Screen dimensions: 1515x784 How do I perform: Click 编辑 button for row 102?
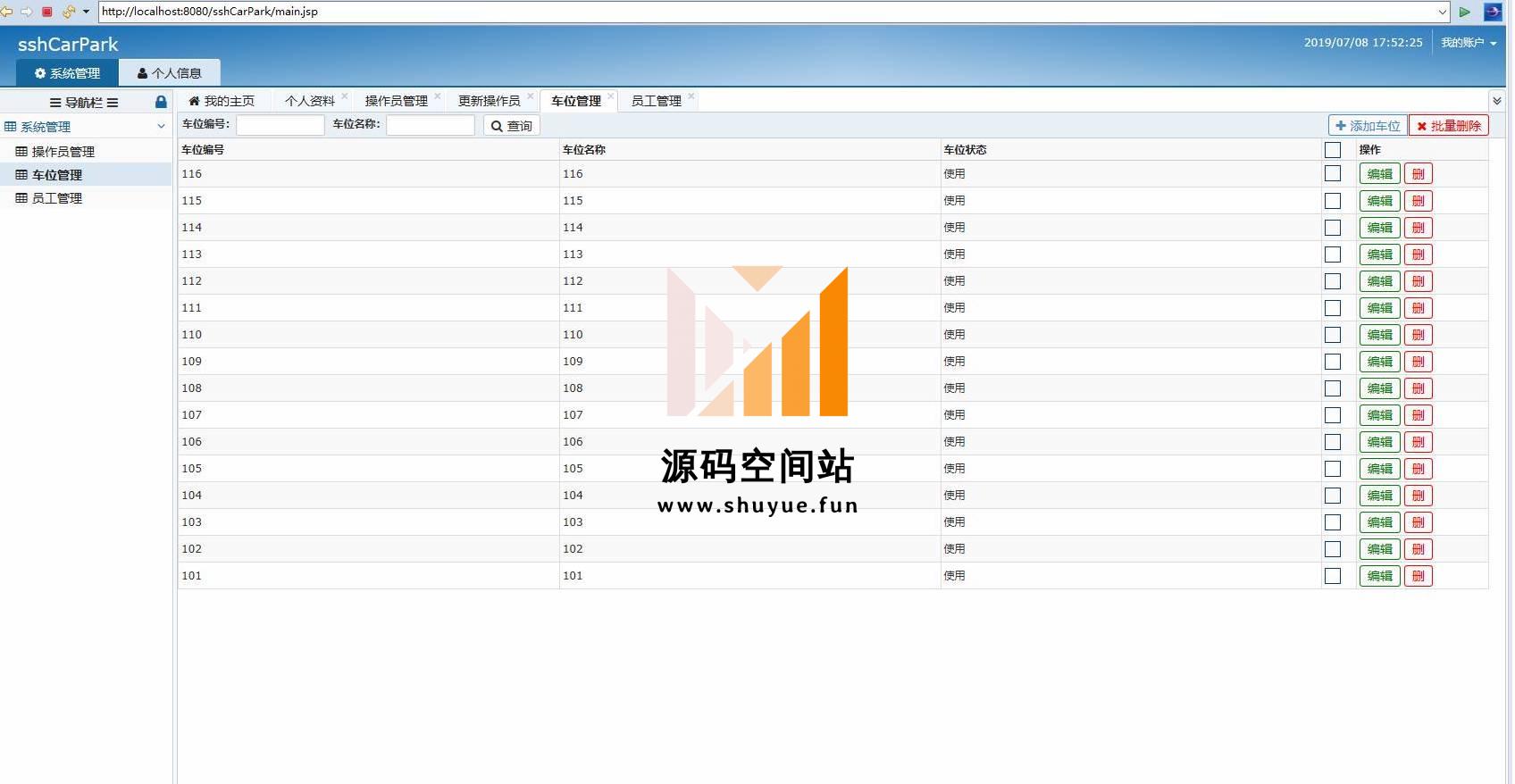[x=1379, y=549]
